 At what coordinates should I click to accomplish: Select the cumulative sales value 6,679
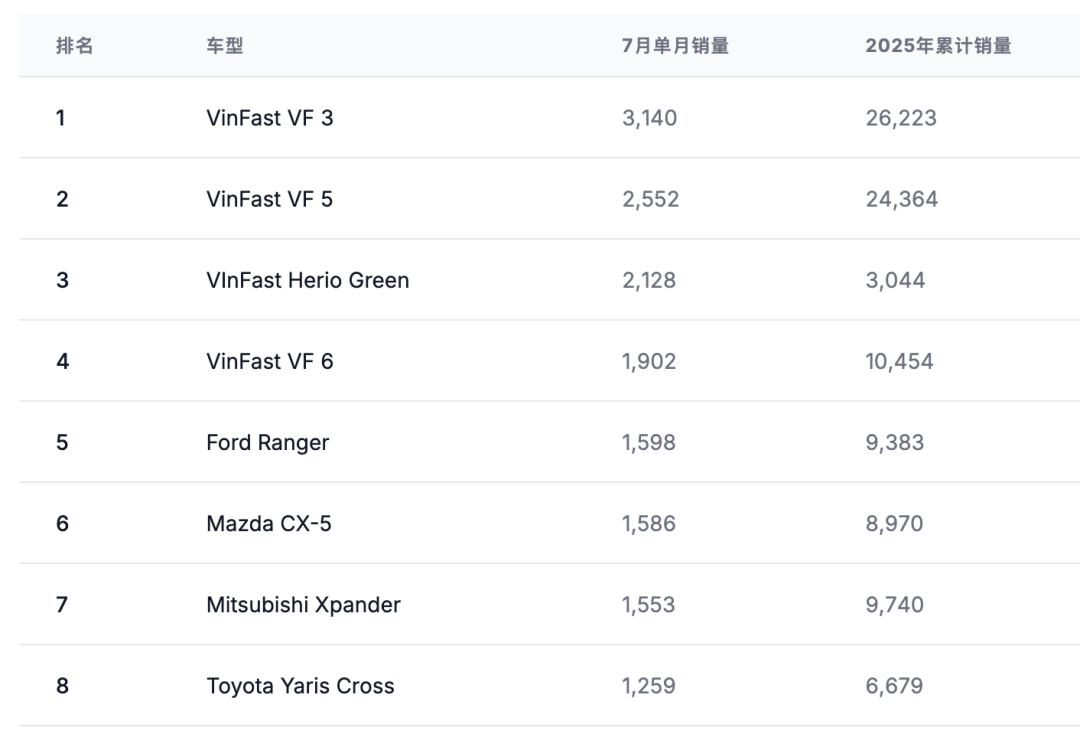(x=895, y=686)
